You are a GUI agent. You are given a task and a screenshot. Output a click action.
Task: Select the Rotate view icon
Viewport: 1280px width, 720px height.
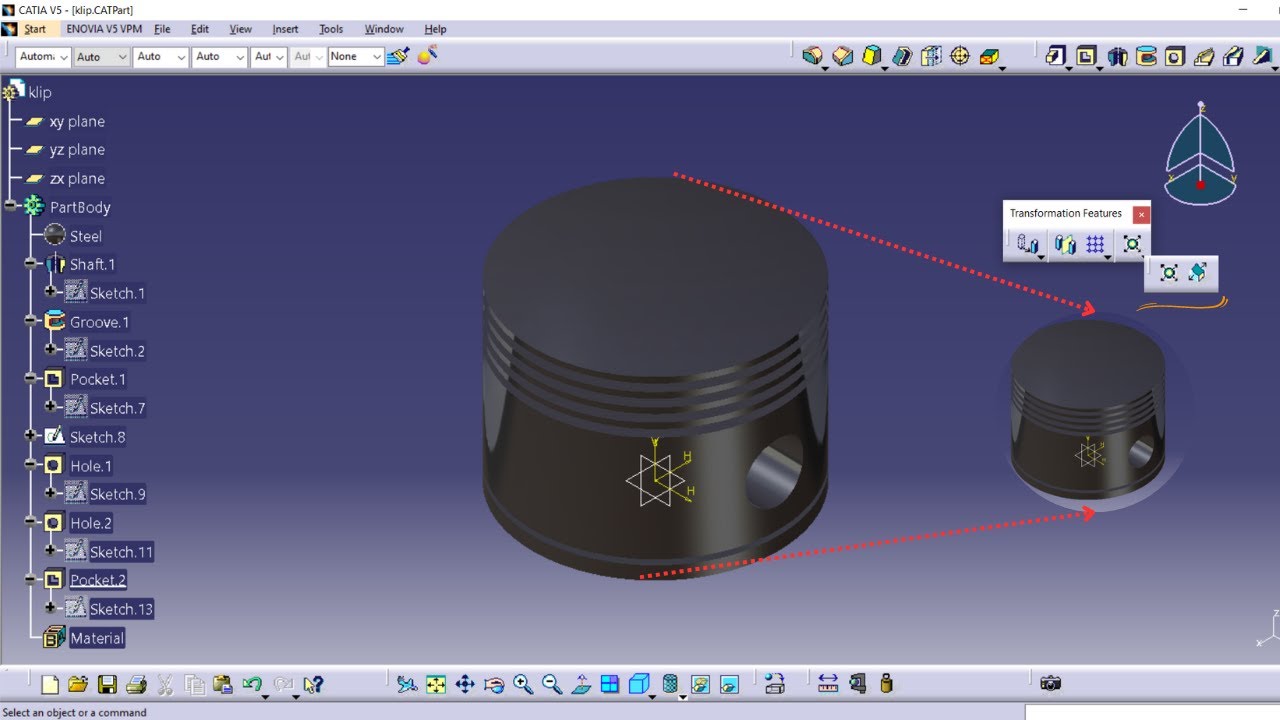pyautogui.click(x=494, y=684)
